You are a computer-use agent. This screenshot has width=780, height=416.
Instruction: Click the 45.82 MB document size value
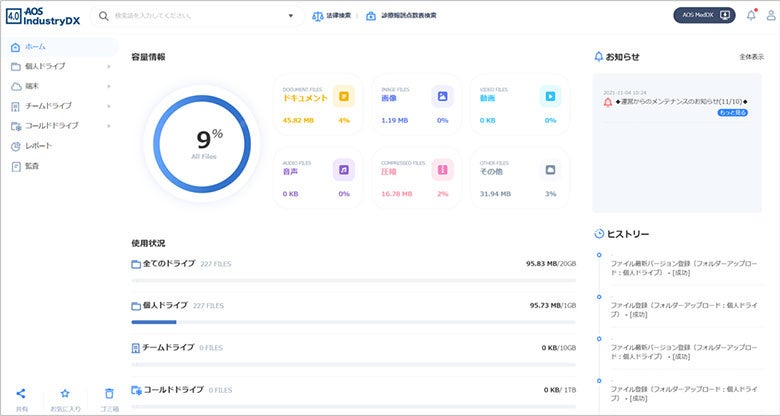click(298, 120)
